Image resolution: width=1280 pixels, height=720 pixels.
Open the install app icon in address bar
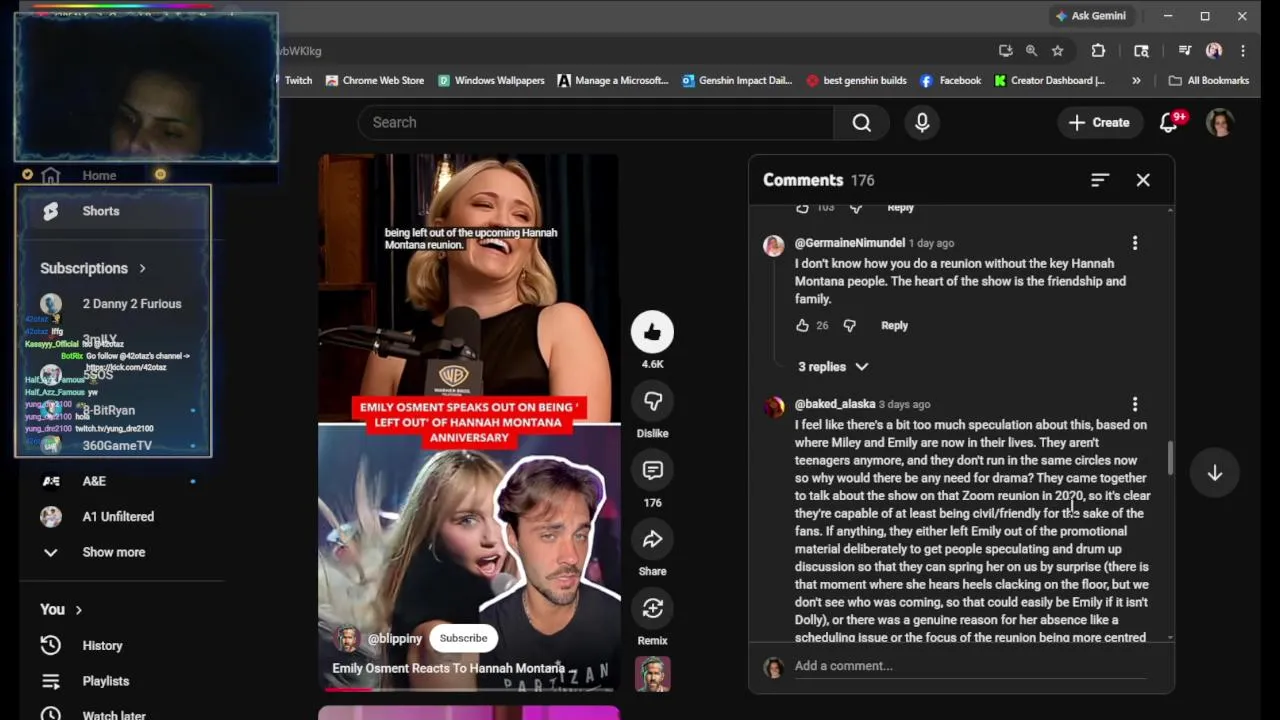[1005, 51]
